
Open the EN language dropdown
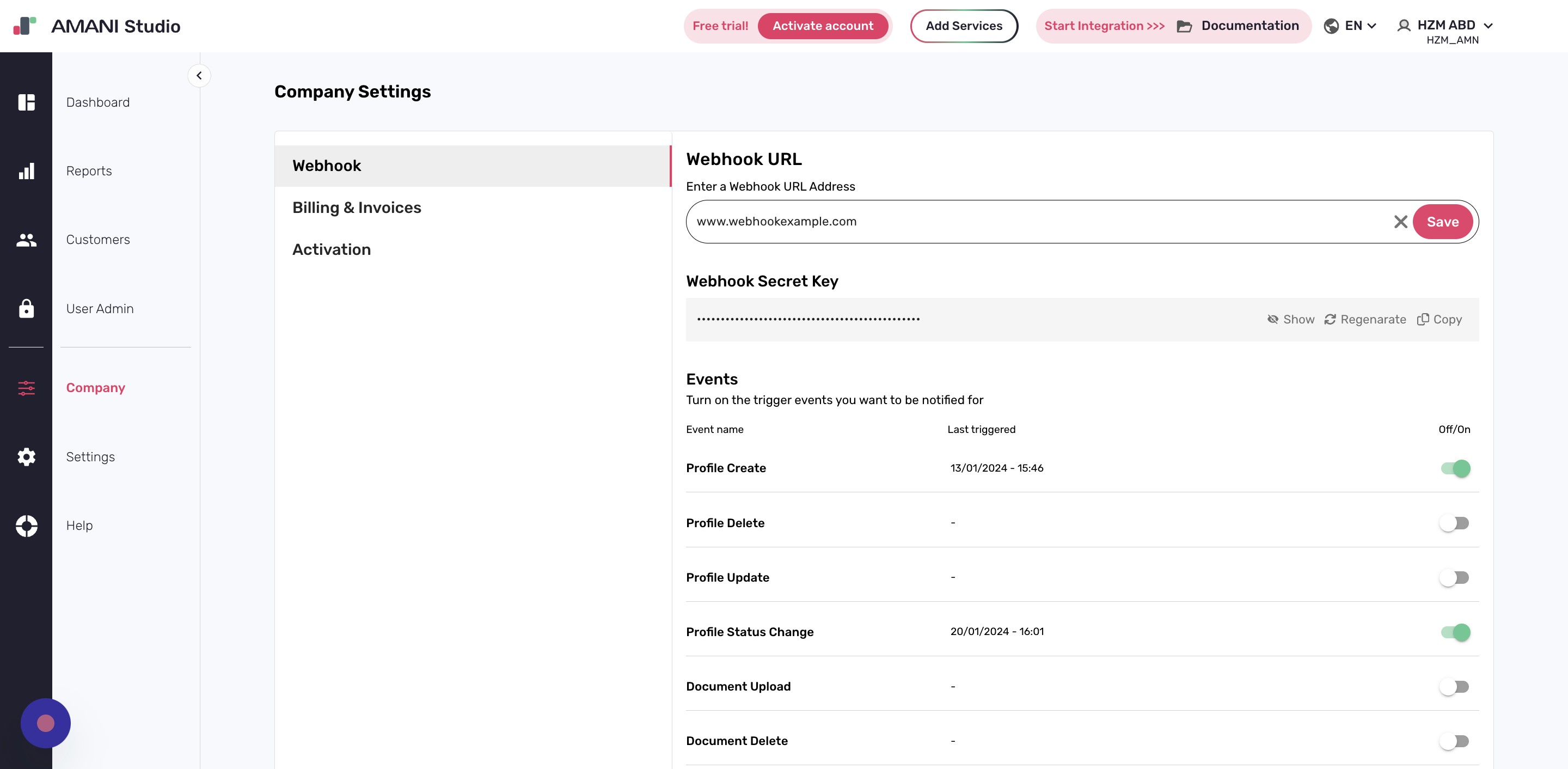tap(1351, 26)
